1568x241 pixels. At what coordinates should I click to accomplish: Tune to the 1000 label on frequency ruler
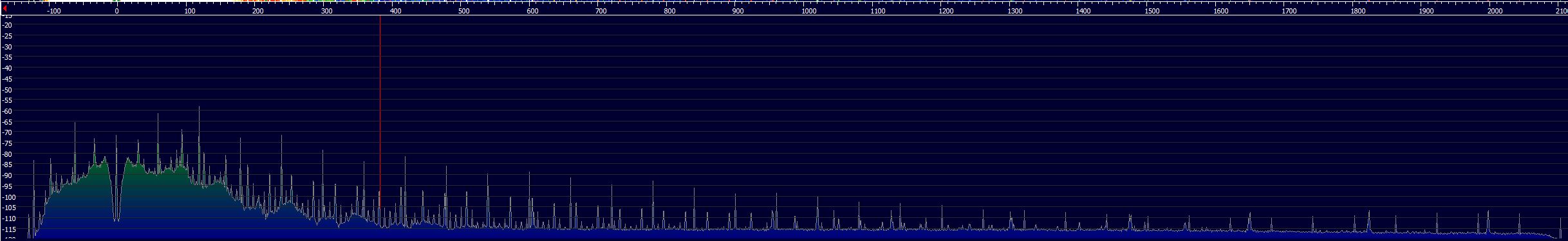[809, 11]
